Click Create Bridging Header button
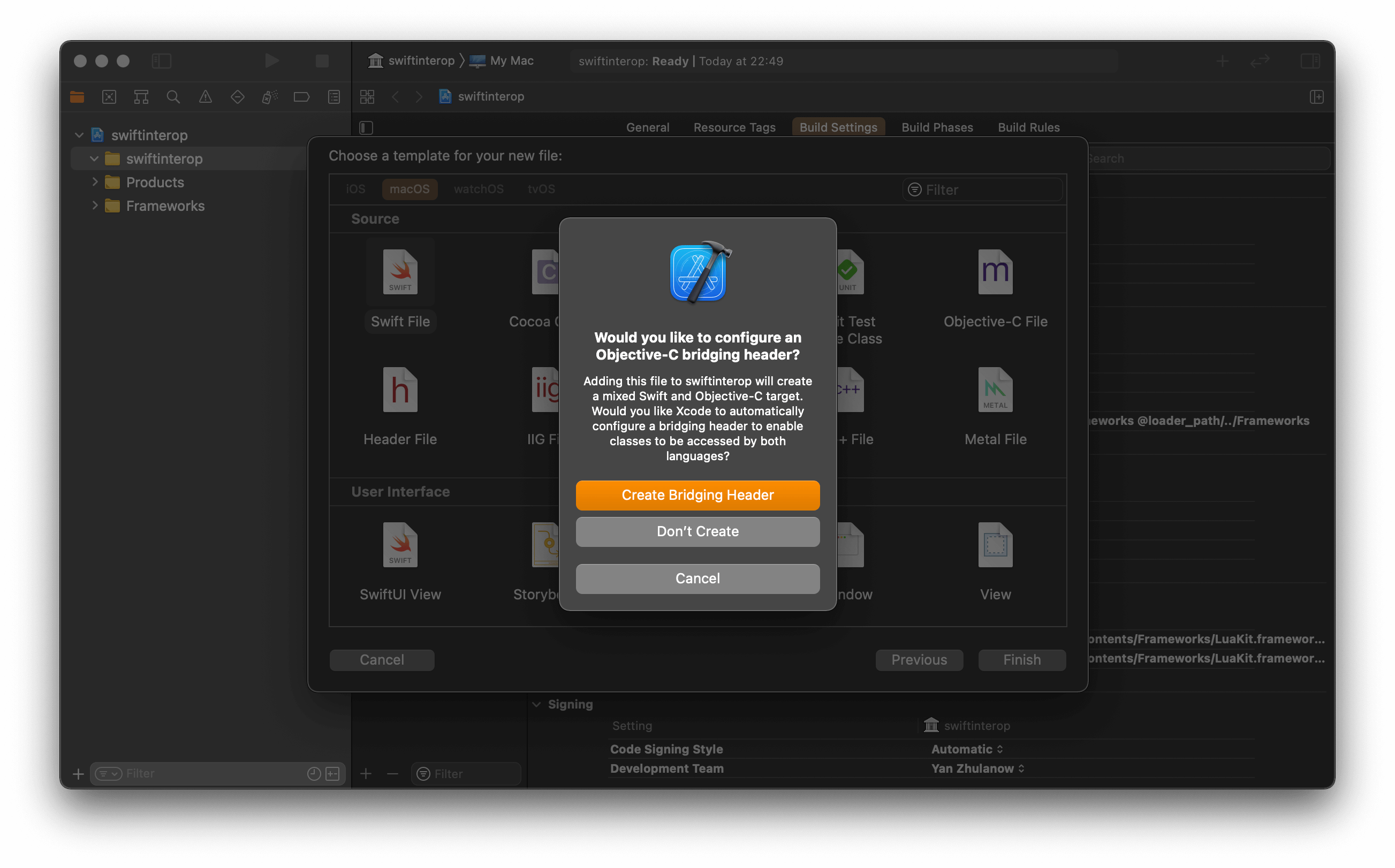1395x868 pixels. pos(697,495)
